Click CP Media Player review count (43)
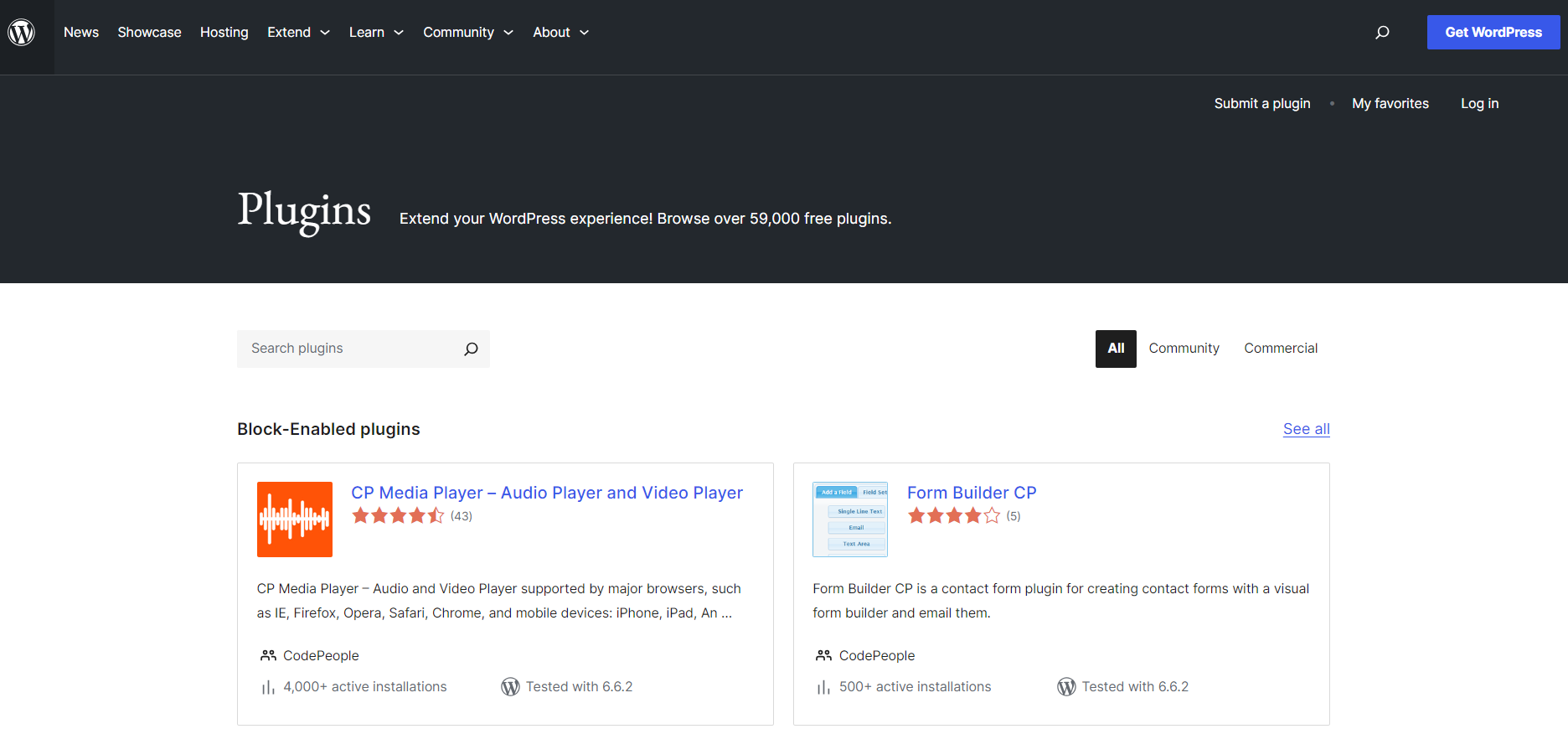This screenshot has width=1568, height=734. pos(462,516)
